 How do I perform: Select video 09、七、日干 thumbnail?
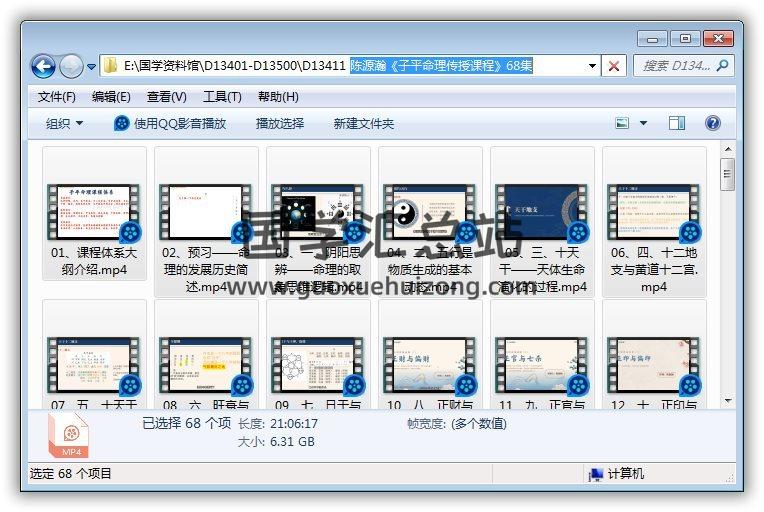tap(318, 365)
